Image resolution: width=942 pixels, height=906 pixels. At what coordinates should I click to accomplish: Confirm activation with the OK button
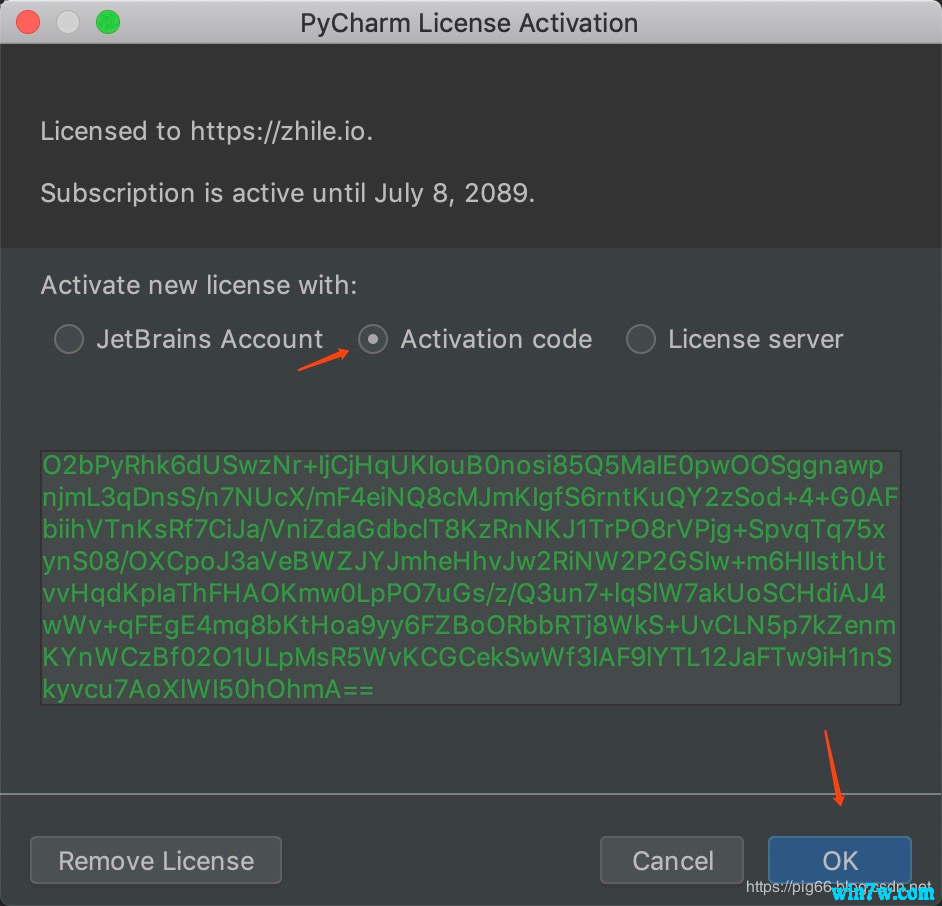pos(839,861)
